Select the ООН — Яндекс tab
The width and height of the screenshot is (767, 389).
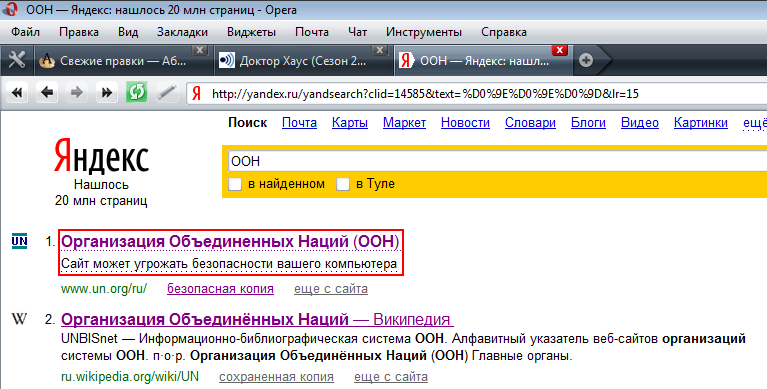point(483,61)
